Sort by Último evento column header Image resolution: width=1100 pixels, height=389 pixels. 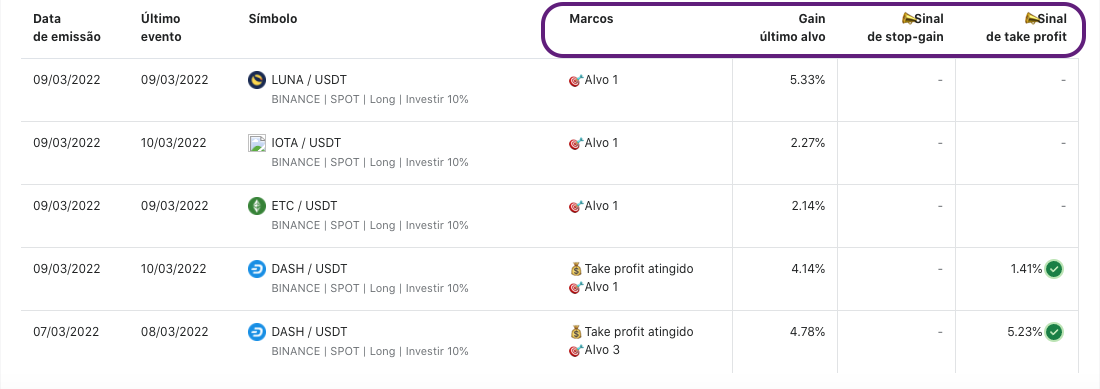click(x=161, y=28)
